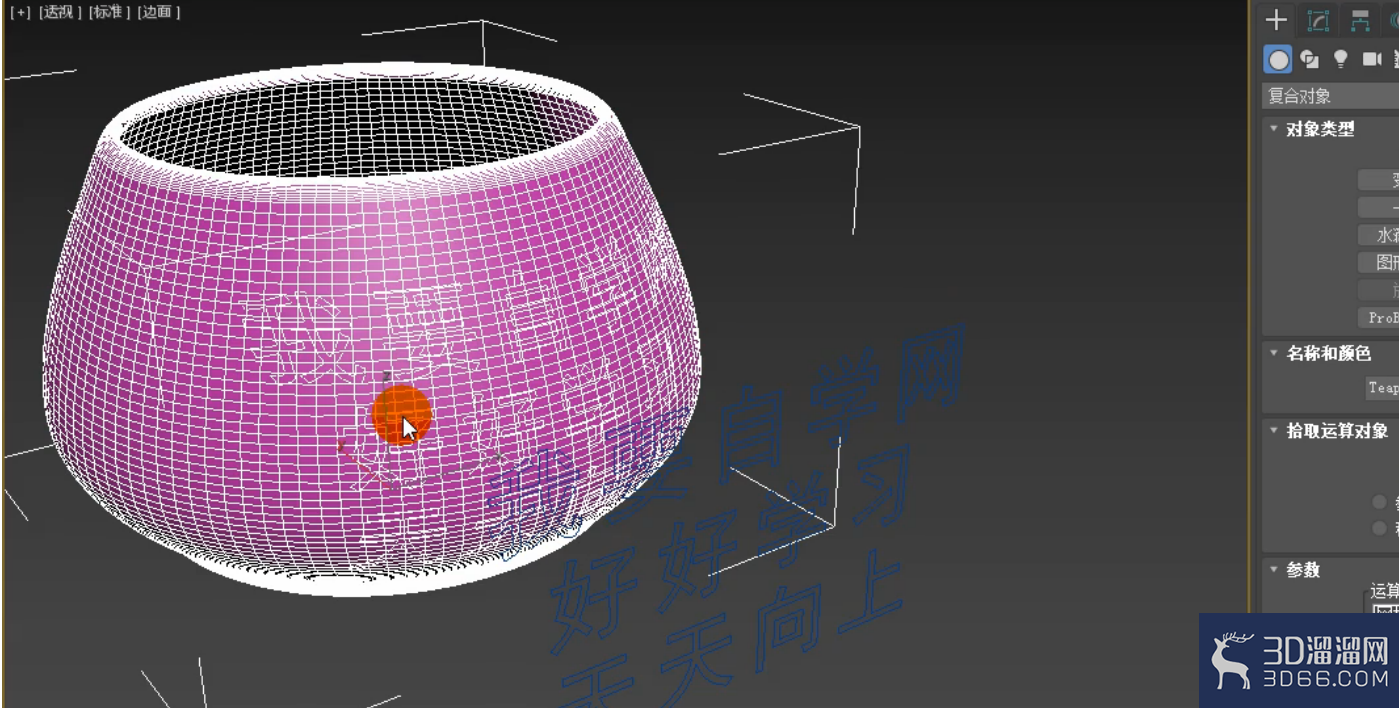Viewport: 1399px width, 708px height.
Task: Click the 水滴网格 object type button
Action: click(x=1378, y=235)
